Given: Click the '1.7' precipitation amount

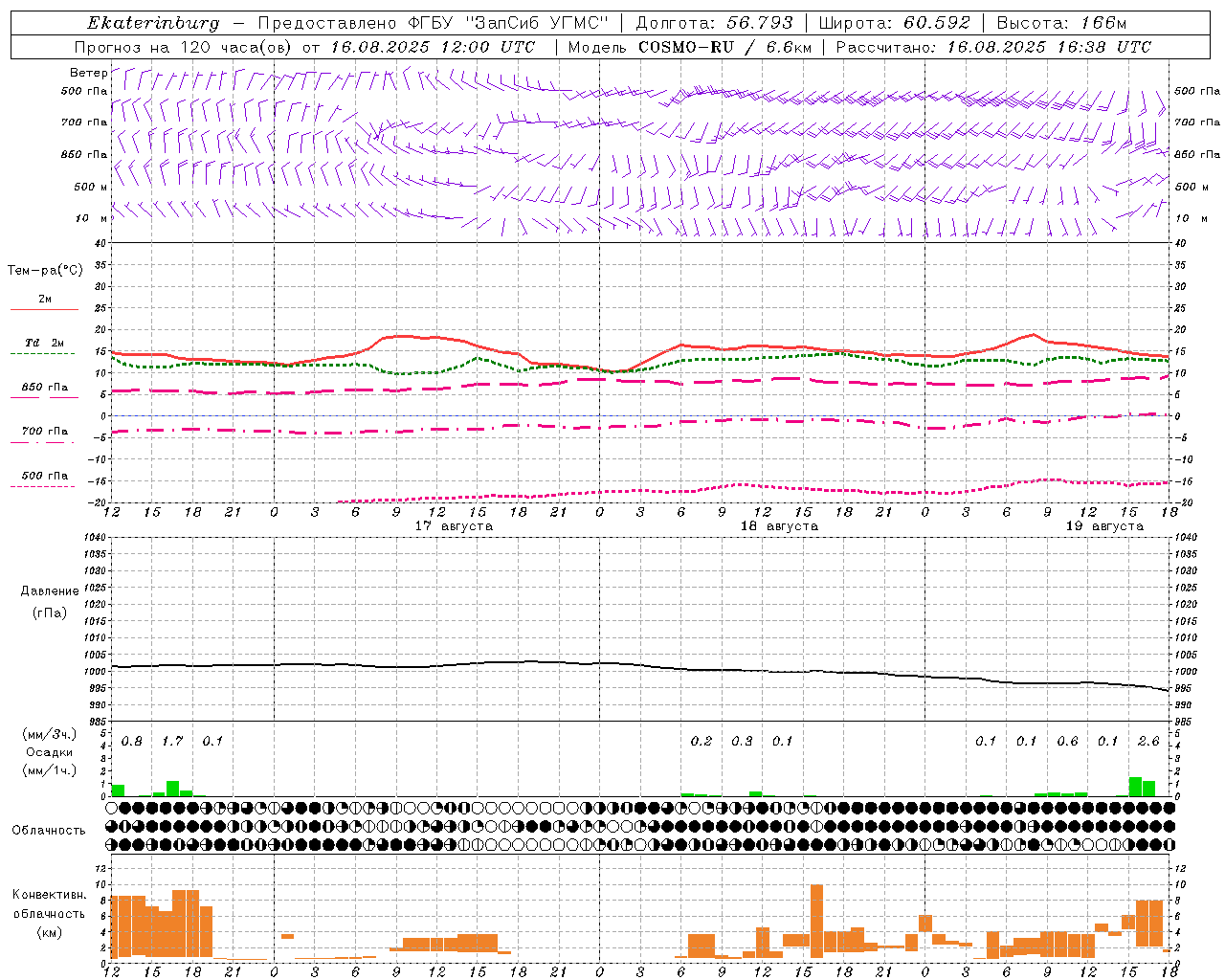Looking at the screenshot, I should [172, 742].
